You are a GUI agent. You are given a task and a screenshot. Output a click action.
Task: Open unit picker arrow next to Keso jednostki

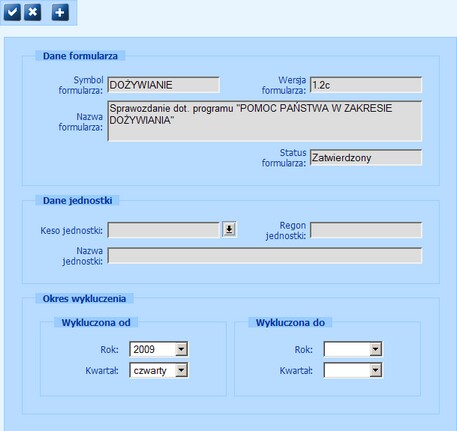(229, 229)
